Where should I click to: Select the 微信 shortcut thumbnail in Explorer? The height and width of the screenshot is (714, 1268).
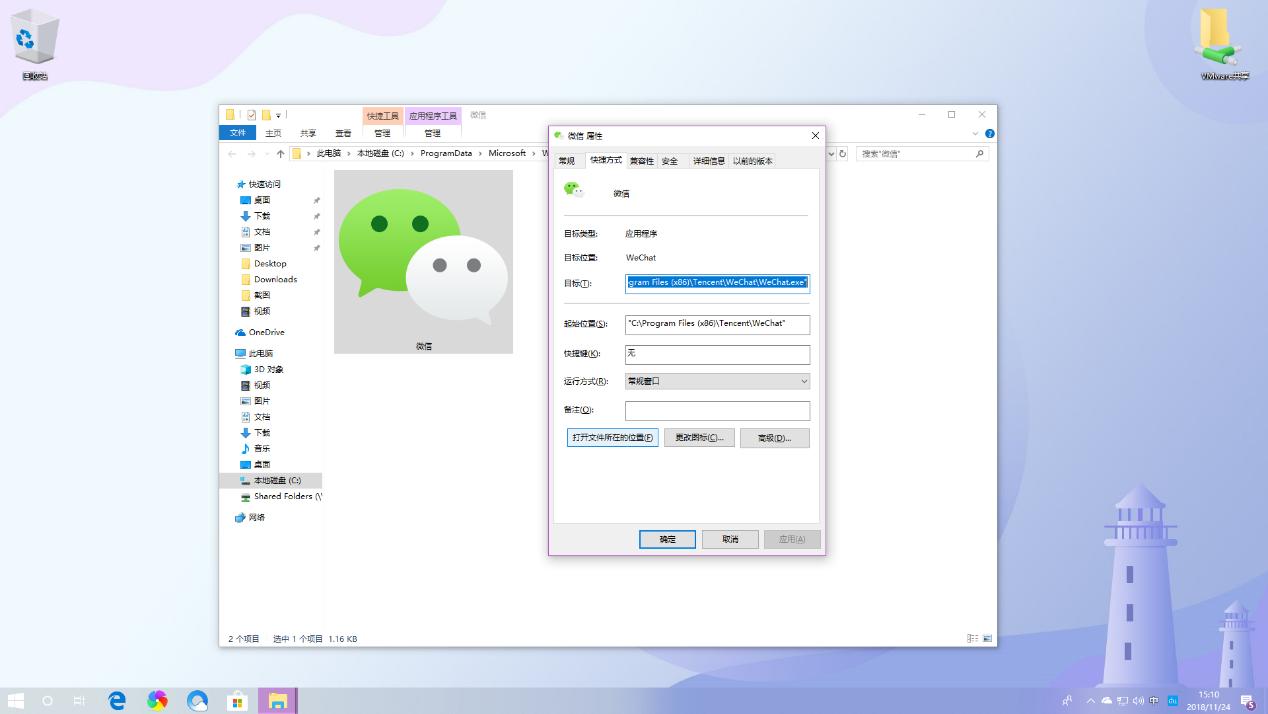click(423, 261)
